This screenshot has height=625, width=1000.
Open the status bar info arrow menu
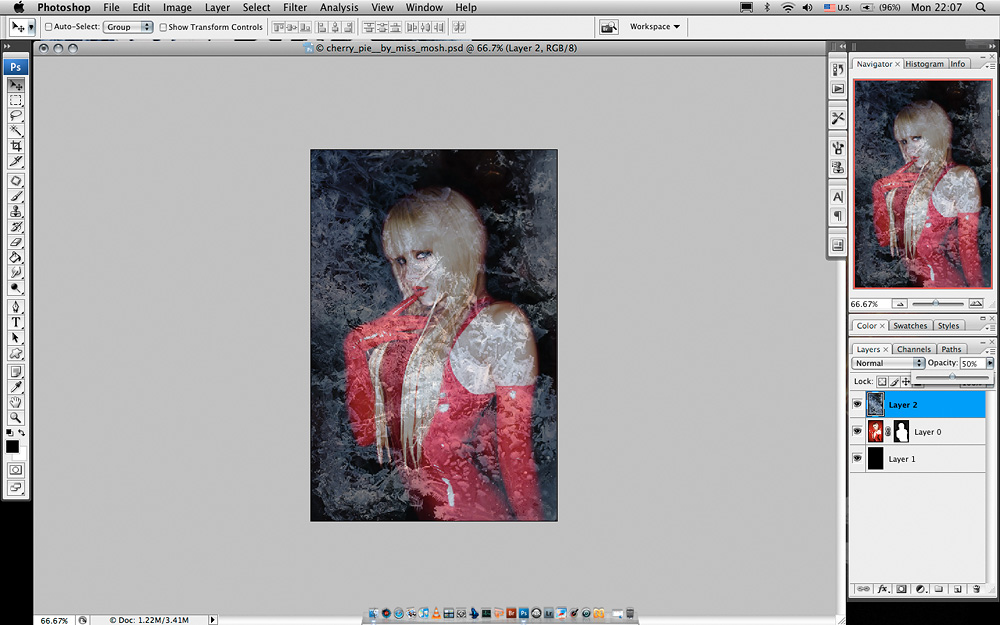coord(213,619)
